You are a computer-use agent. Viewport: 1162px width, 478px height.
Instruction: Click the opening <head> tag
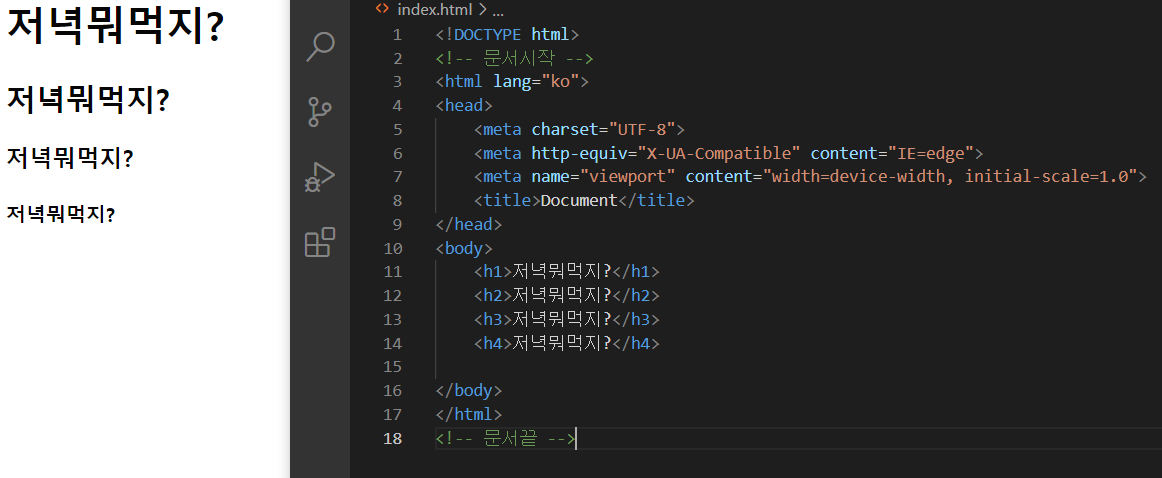(464, 105)
